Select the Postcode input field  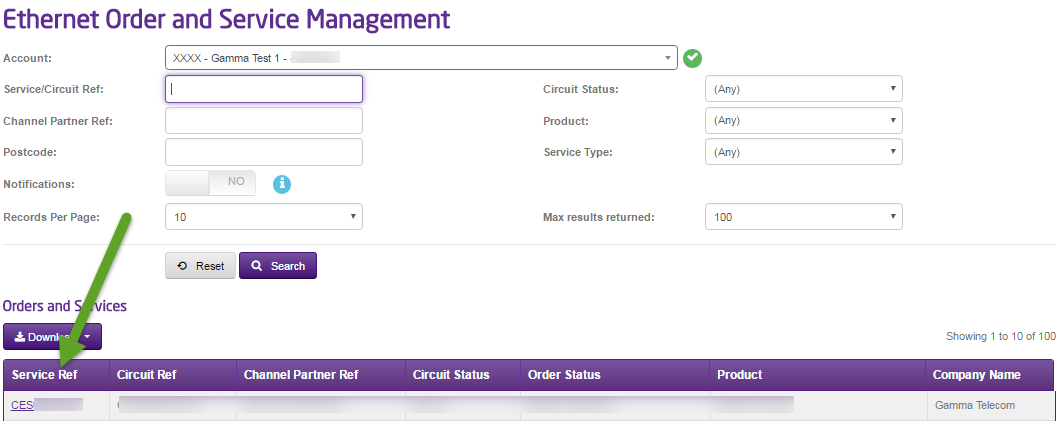(263, 152)
